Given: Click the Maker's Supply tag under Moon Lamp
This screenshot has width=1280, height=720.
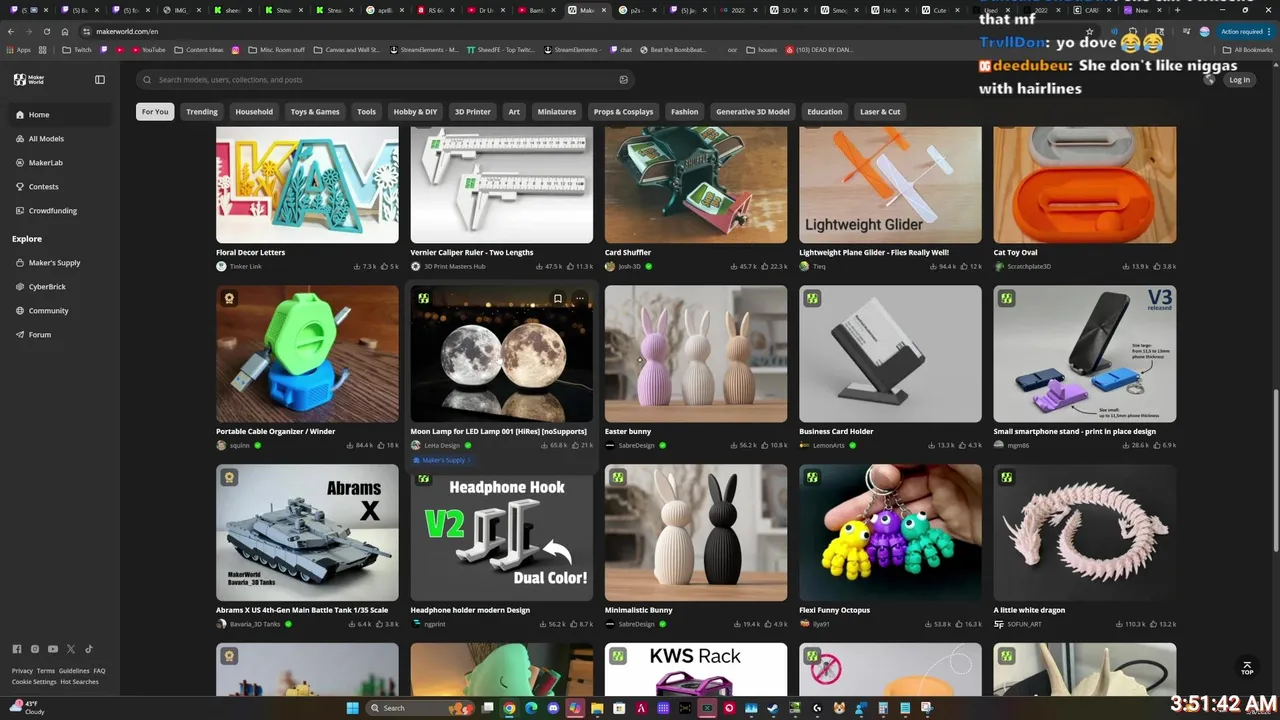Looking at the screenshot, I should click(x=442, y=460).
